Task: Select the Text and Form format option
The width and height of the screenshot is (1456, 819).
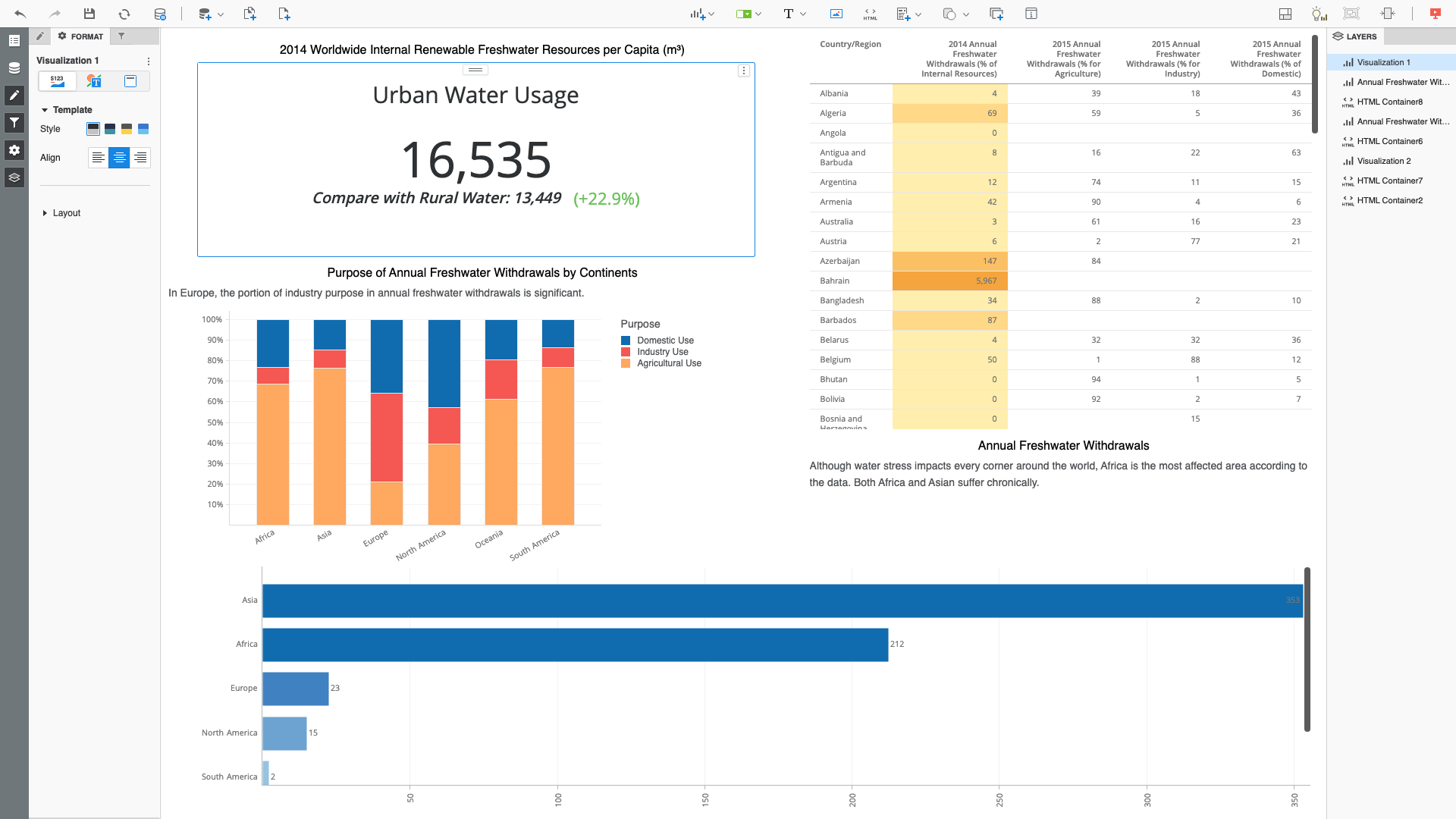Action: (94, 81)
